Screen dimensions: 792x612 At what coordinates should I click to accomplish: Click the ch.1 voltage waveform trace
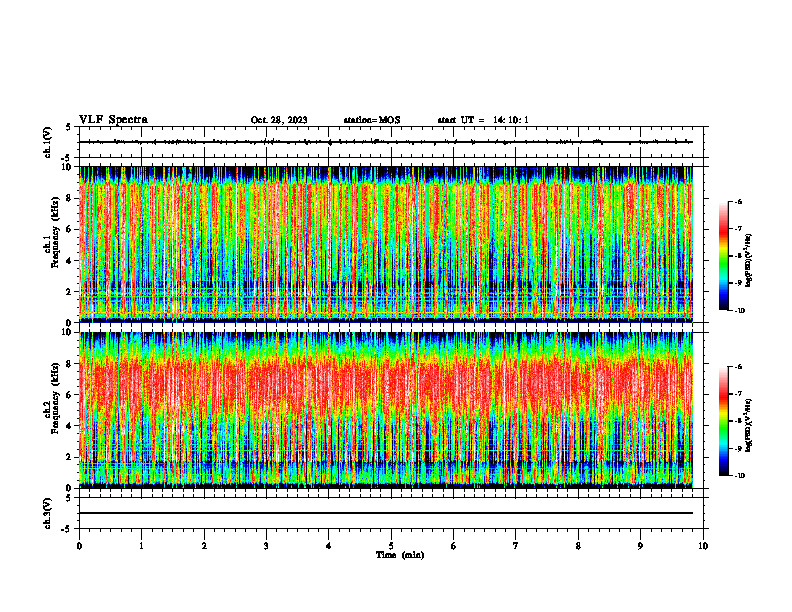coord(386,142)
